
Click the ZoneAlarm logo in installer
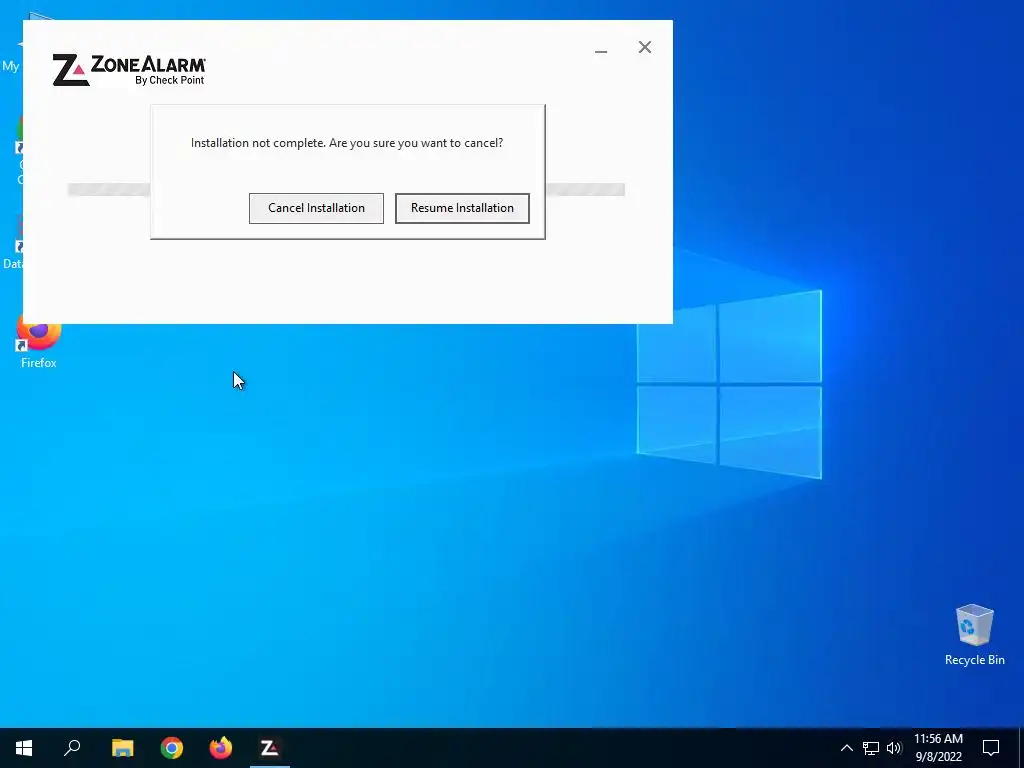pos(129,69)
